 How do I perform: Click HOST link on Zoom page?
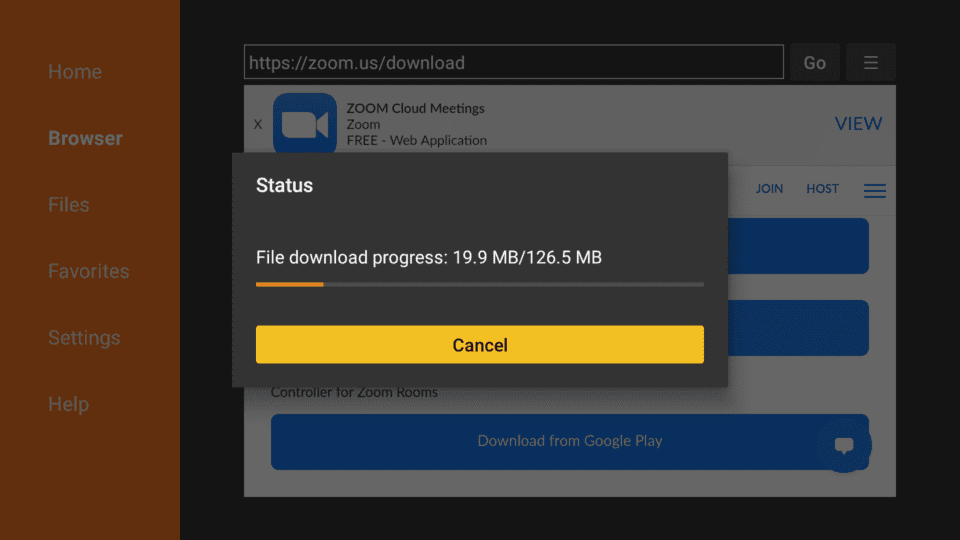[x=822, y=189]
